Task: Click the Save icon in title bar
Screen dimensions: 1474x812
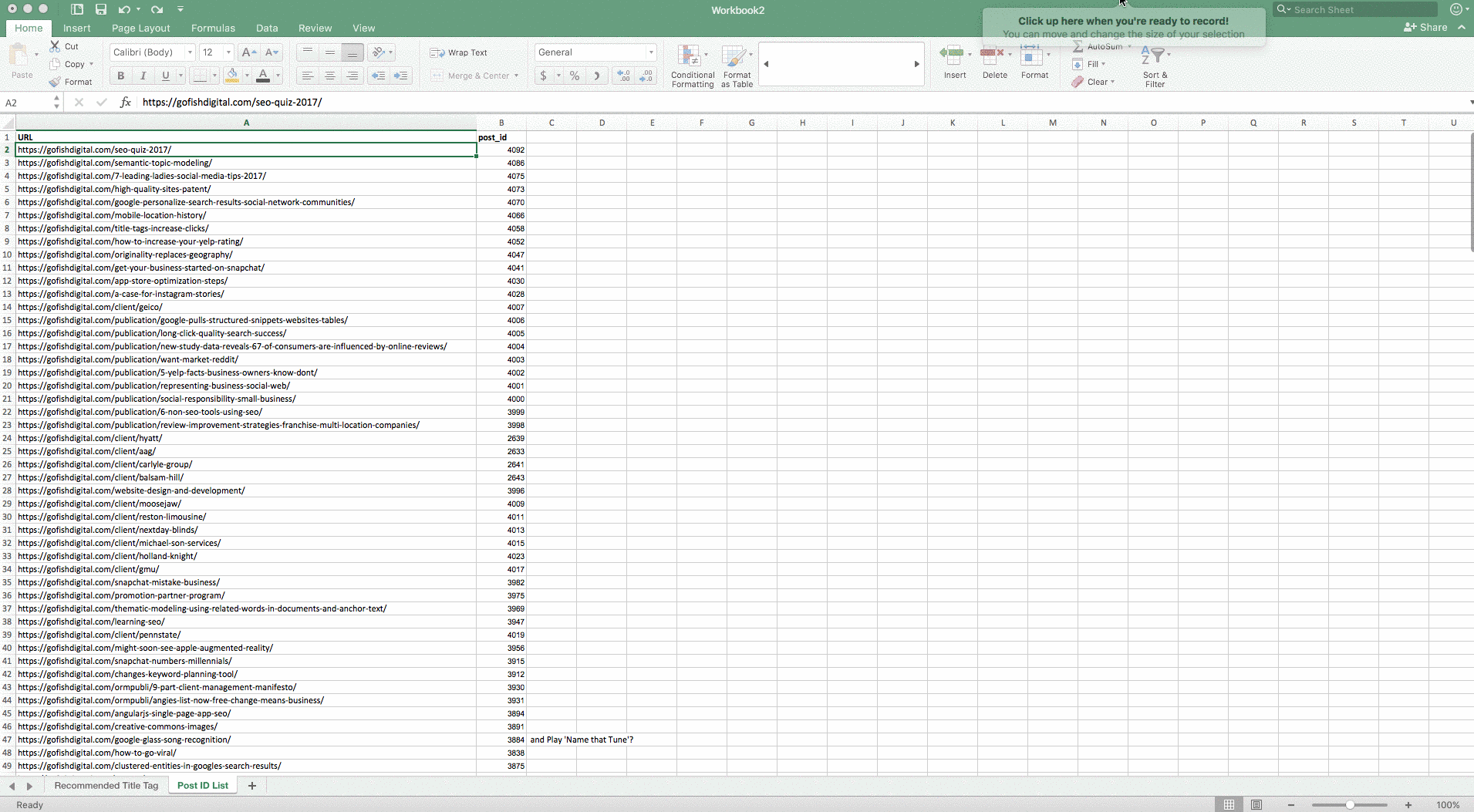Action: point(101,9)
